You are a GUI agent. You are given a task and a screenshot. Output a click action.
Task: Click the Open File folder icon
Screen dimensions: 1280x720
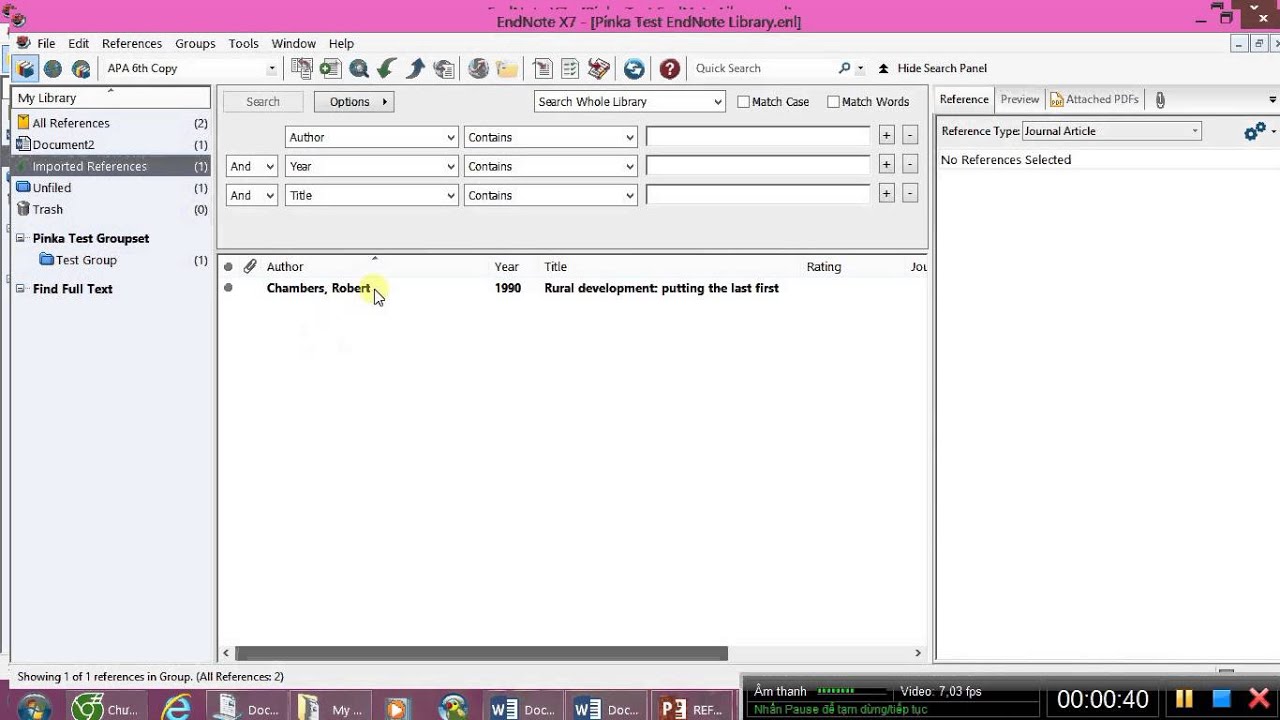(x=507, y=68)
